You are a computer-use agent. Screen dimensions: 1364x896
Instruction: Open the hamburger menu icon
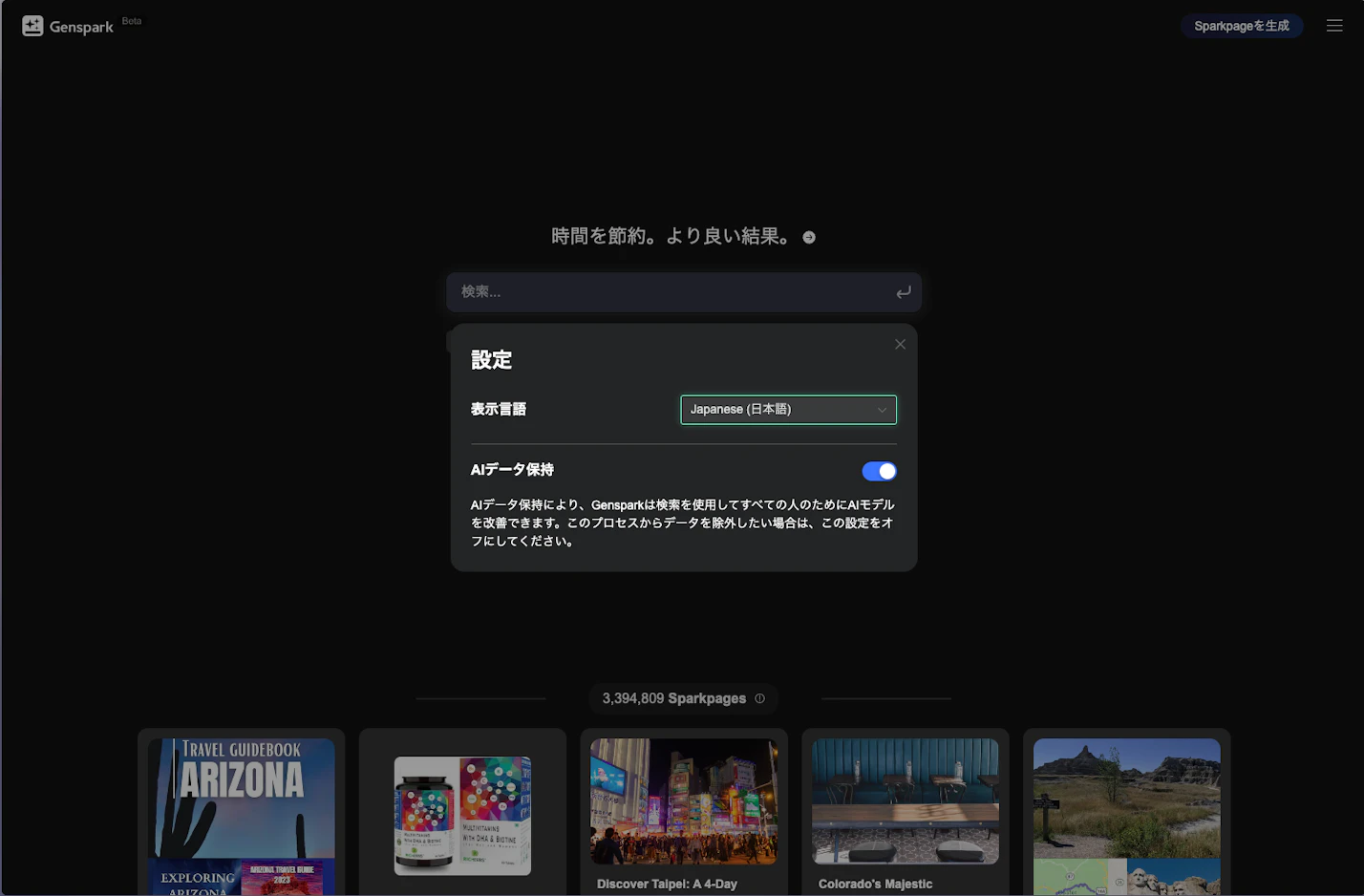pos(1334,26)
